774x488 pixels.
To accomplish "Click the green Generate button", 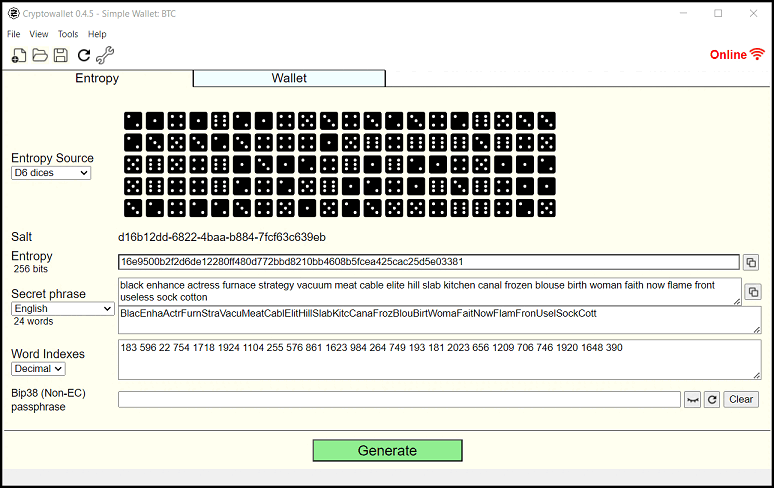I will (x=387, y=450).
